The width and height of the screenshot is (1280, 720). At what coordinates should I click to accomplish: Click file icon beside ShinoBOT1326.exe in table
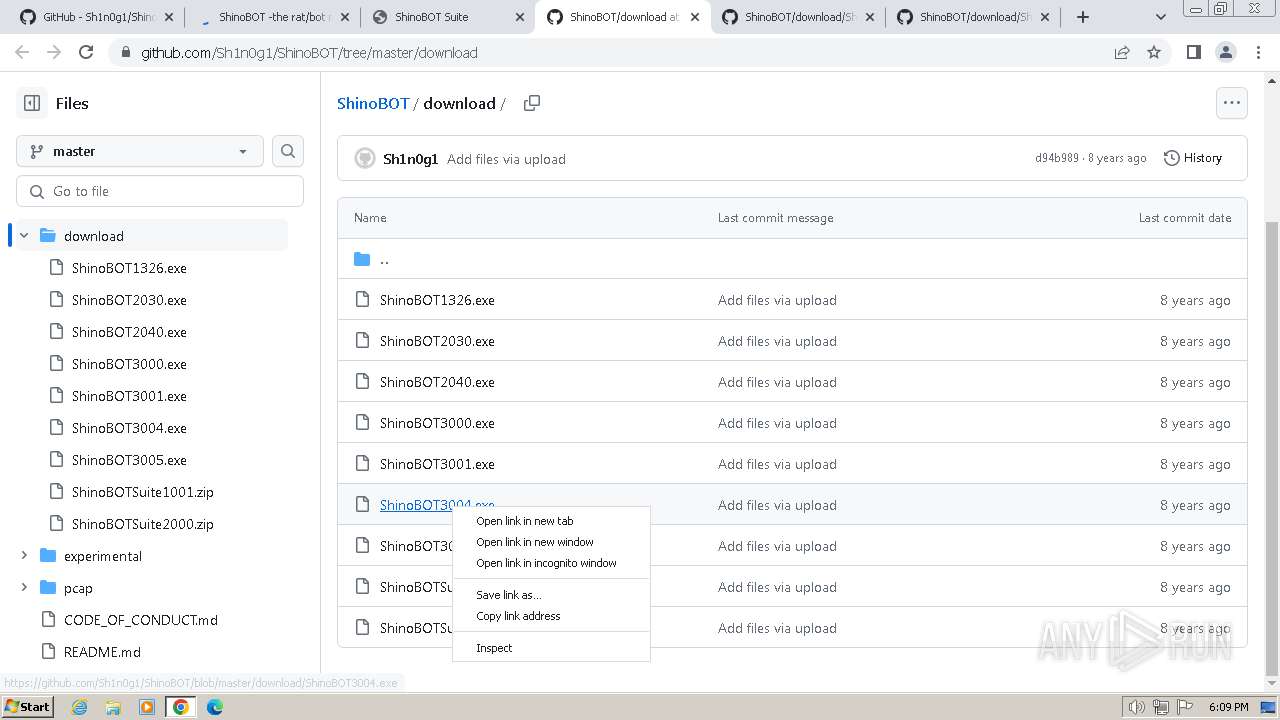click(x=362, y=300)
